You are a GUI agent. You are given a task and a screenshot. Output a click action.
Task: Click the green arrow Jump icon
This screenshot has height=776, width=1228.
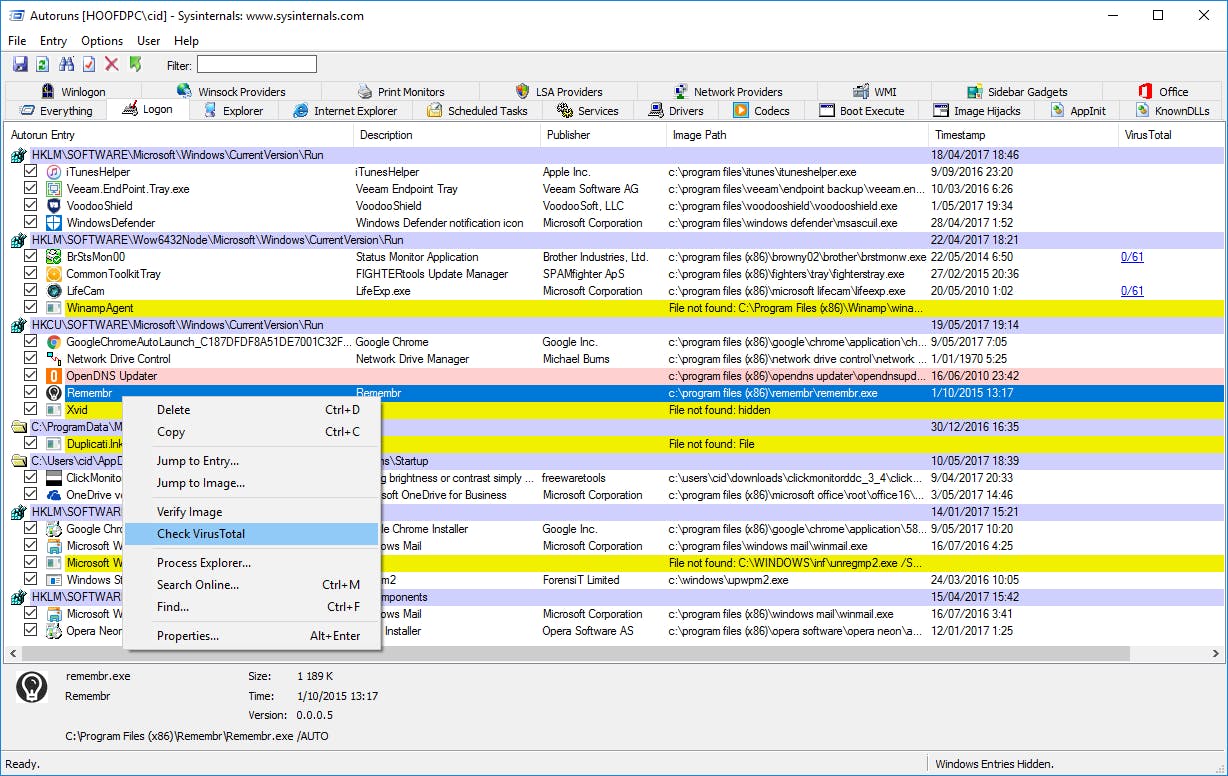(x=135, y=65)
